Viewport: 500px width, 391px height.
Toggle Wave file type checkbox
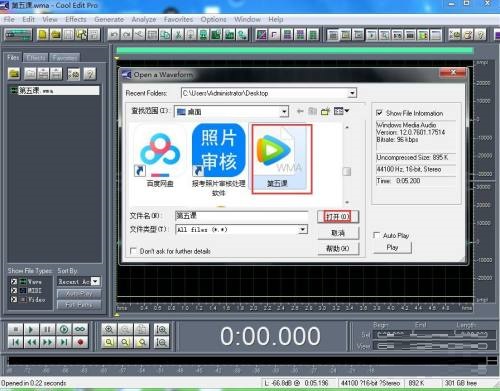click(x=14, y=282)
